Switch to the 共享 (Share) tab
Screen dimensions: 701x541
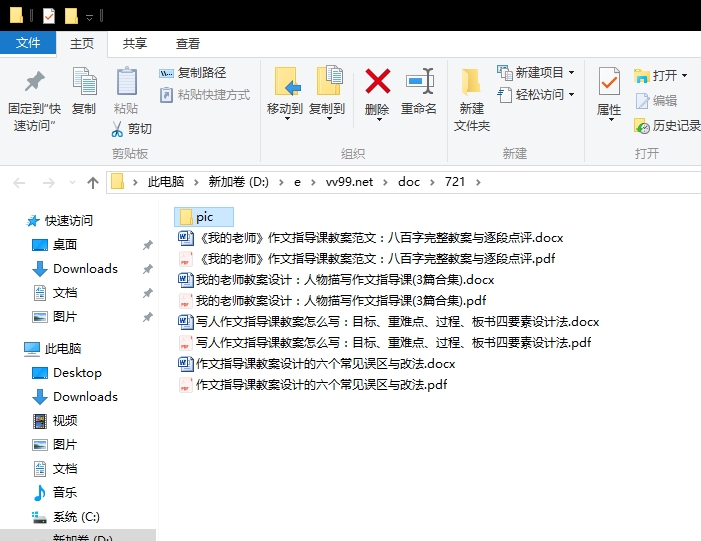pyautogui.click(x=135, y=43)
